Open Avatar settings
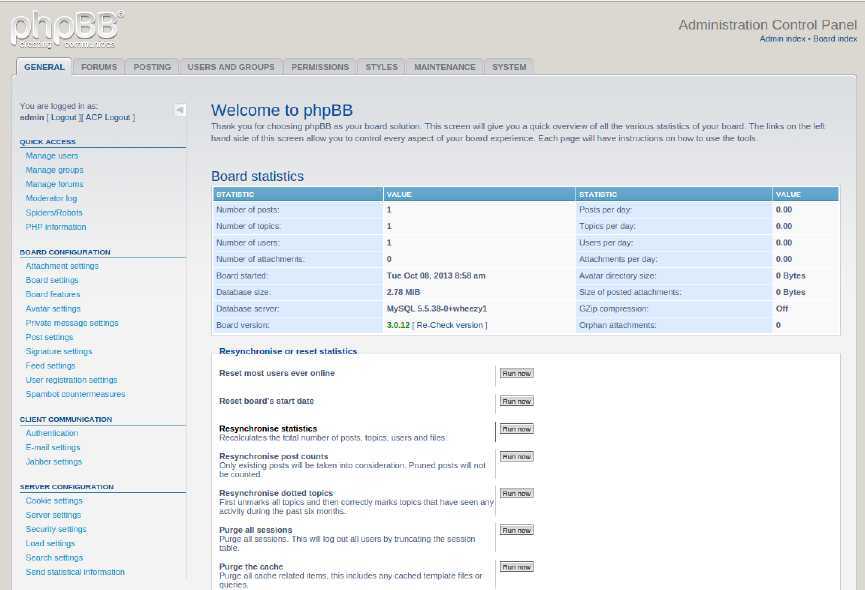Image resolution: width=865 pixels, height=590 pixels. [51, 308]
